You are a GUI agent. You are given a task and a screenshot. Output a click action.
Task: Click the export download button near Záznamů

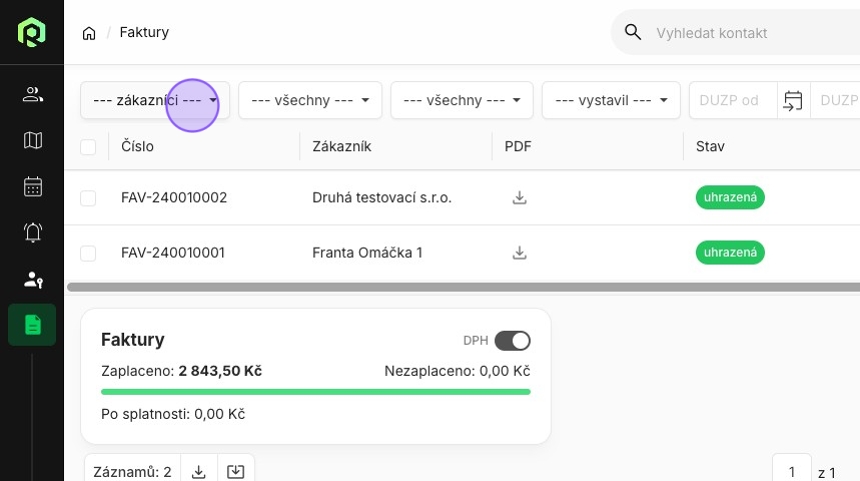(x=198, y=472)
